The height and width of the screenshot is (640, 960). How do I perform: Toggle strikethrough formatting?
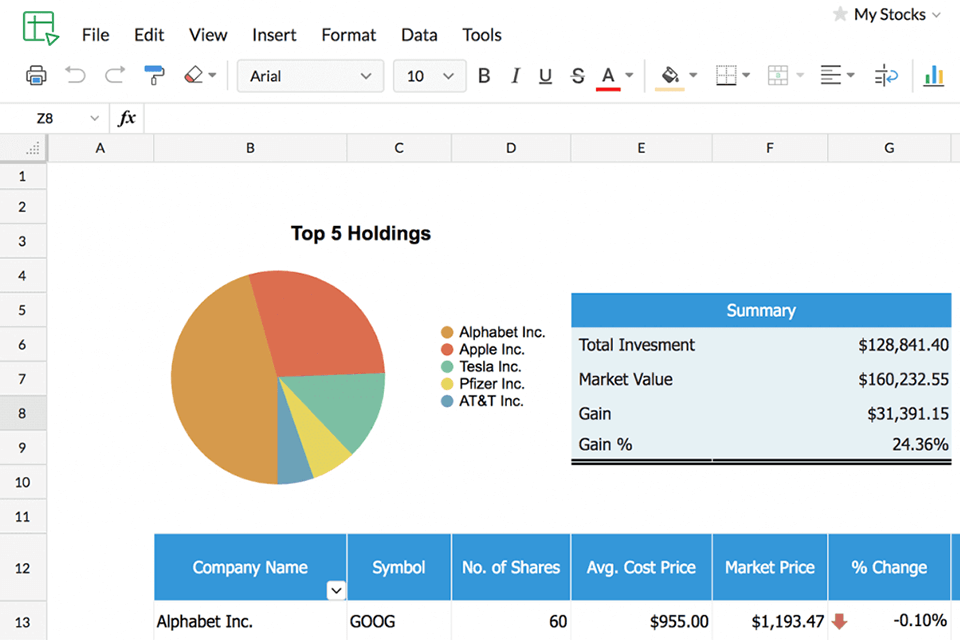coord(577,76)
